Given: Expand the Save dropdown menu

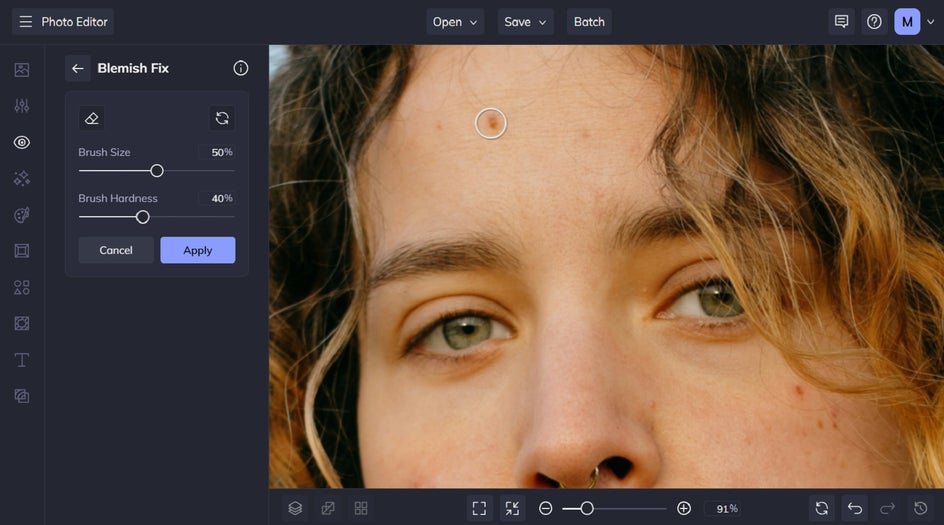Looking at the screenshot, I should point(526,22).
